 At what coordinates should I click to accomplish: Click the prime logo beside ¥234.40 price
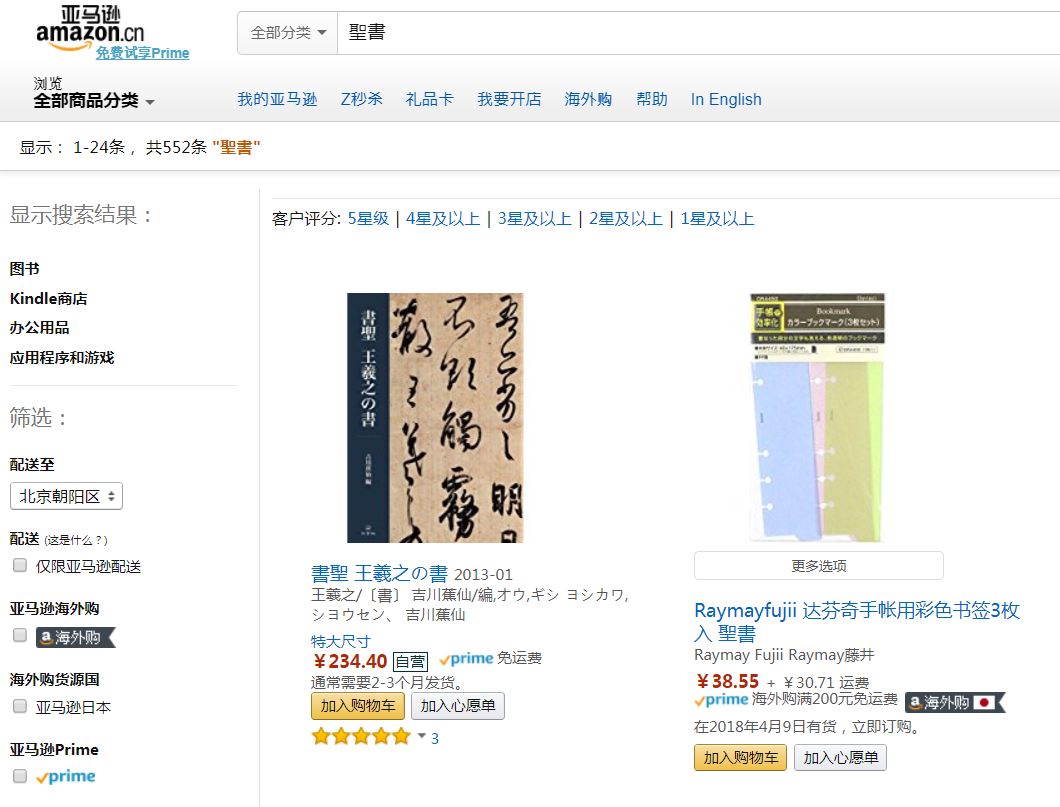(466, 658)
